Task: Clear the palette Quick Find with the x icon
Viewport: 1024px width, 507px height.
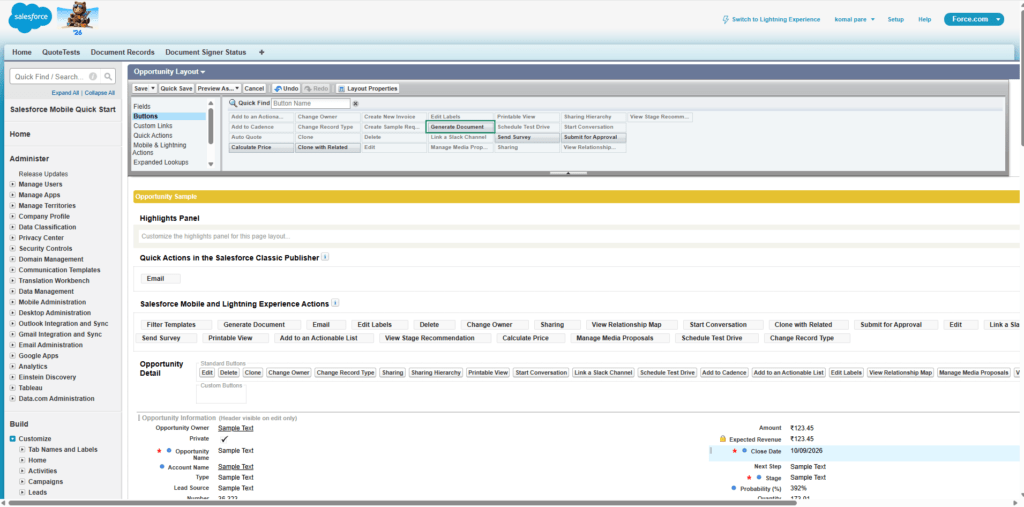Action: coord(356,103)
